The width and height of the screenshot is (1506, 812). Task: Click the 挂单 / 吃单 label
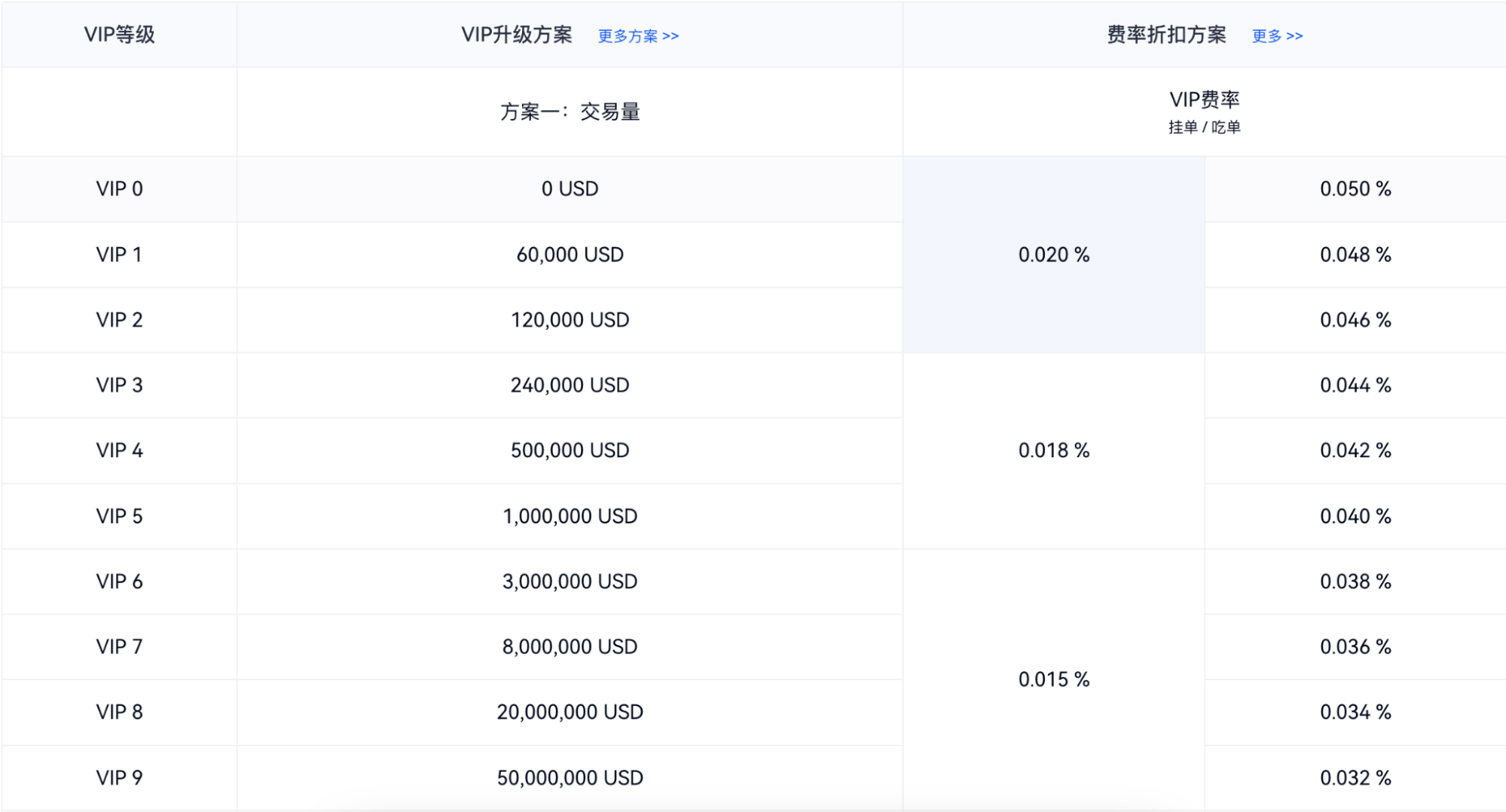pyautogui.click(x=1204, y=127)
